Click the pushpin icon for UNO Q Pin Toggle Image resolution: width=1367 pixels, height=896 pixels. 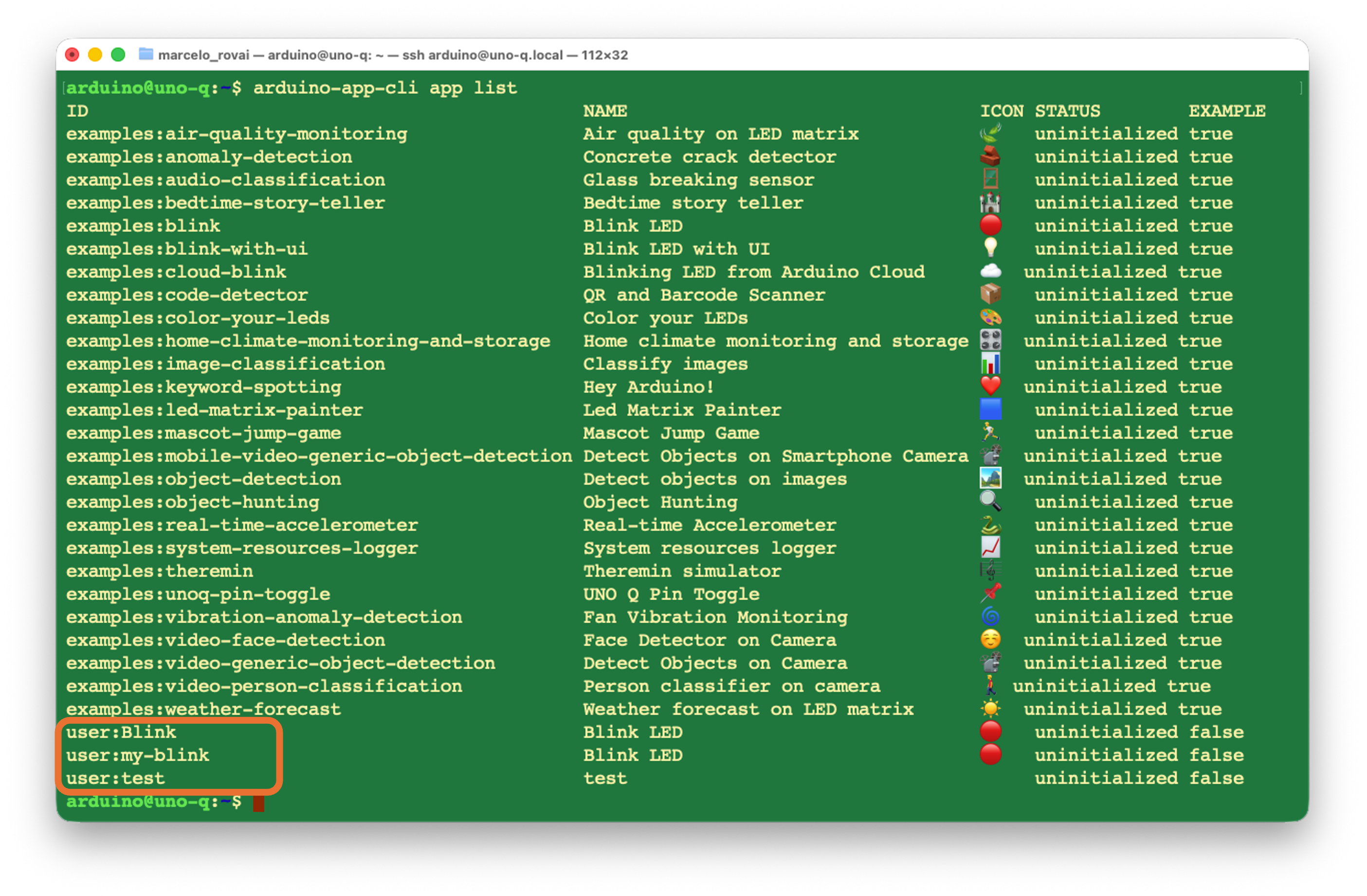pos(990,593)
